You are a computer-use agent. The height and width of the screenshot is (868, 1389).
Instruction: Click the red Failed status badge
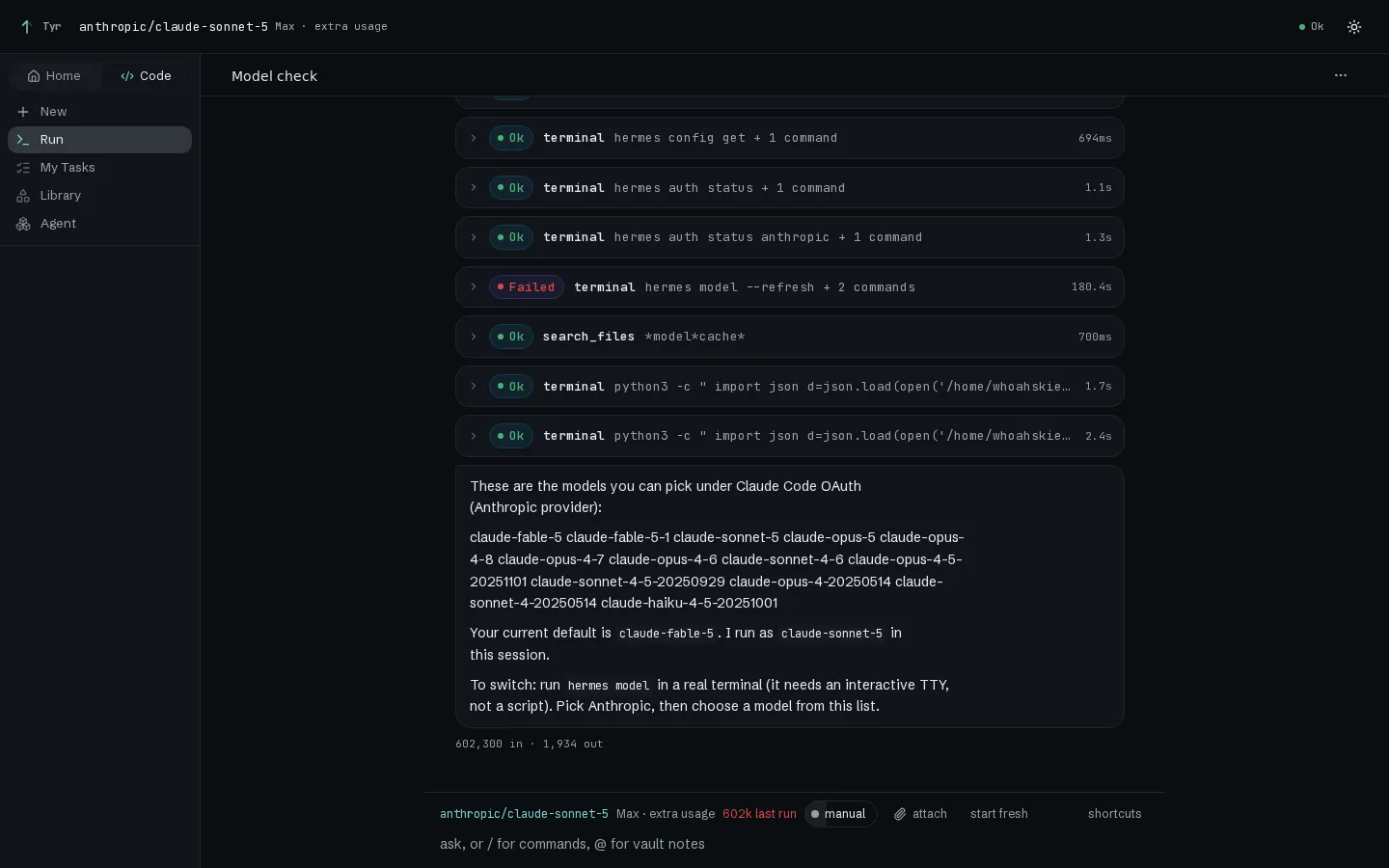point(527,287)
